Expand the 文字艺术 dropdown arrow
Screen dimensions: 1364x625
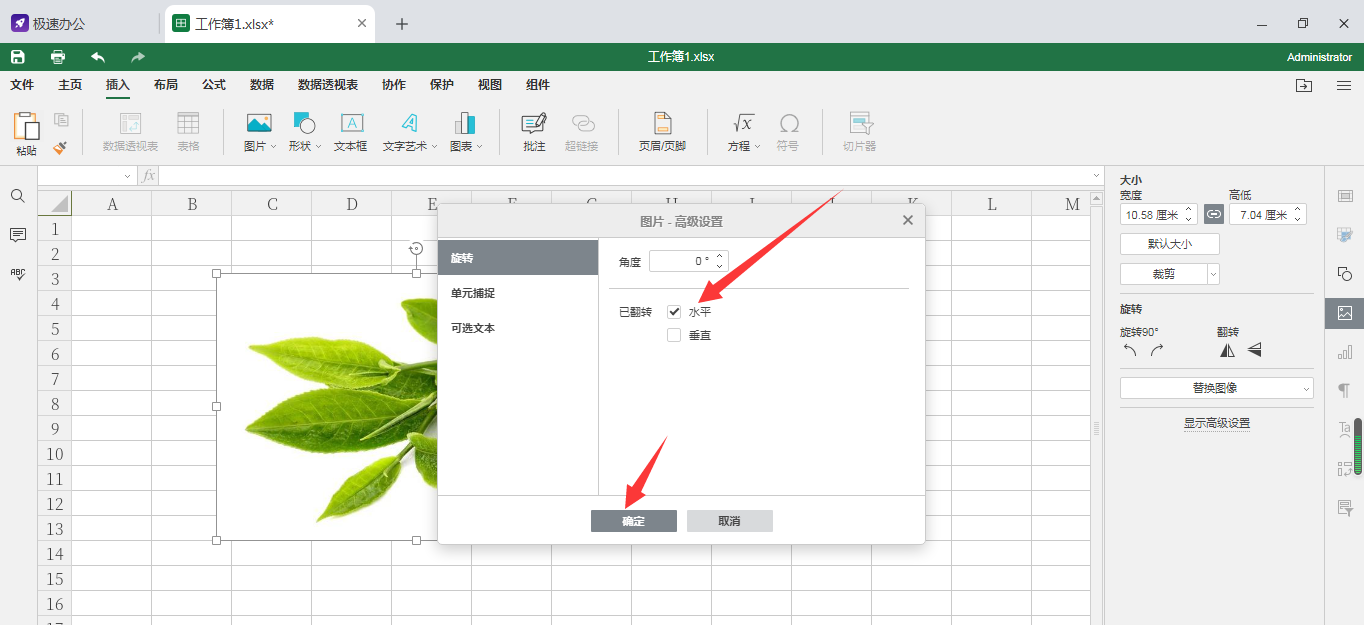[x=434, y=146]
